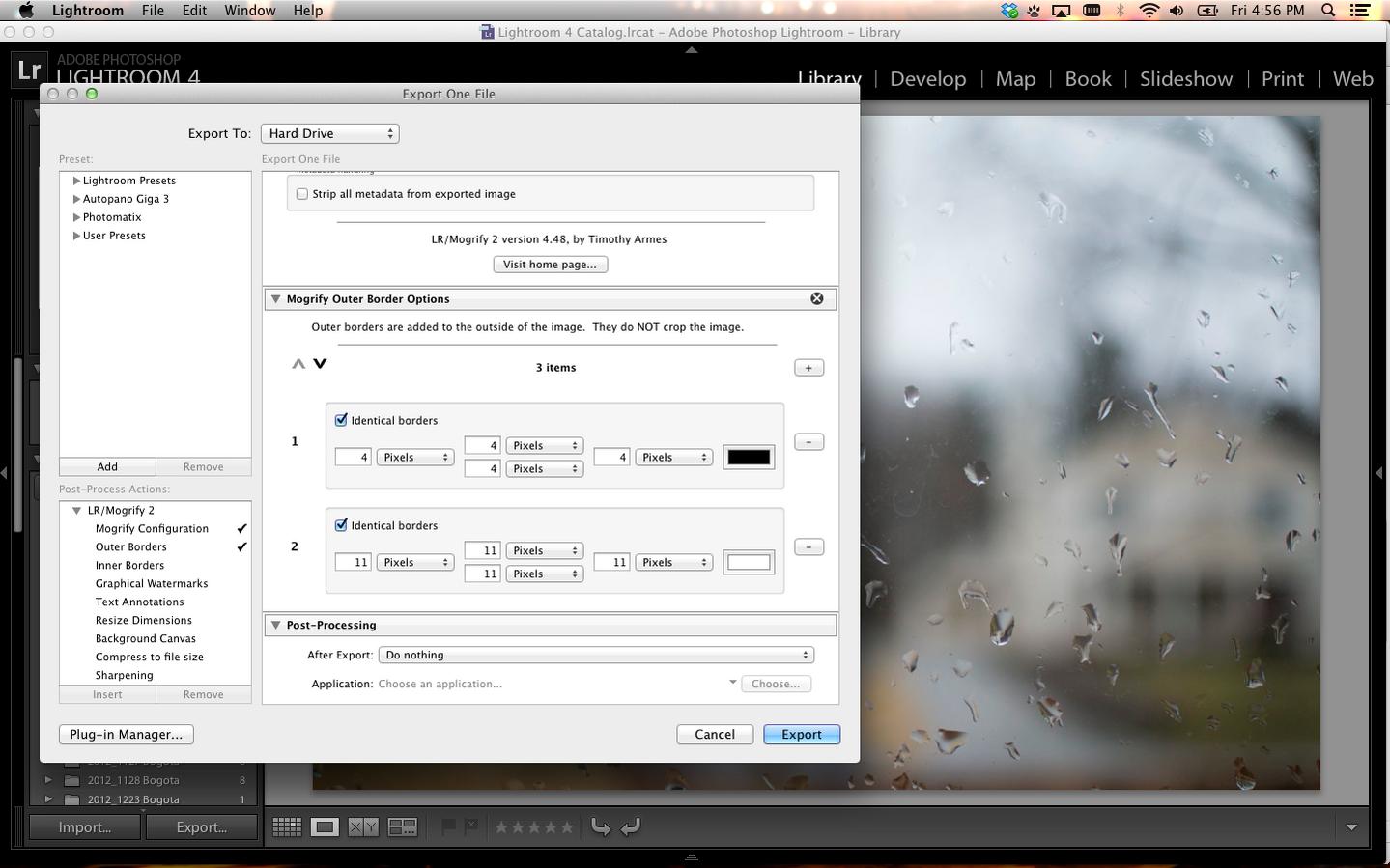This screenshot has height=868, width=1390.
Task: Expand the Lightroom Presets tree item
Action: point(76,181)
